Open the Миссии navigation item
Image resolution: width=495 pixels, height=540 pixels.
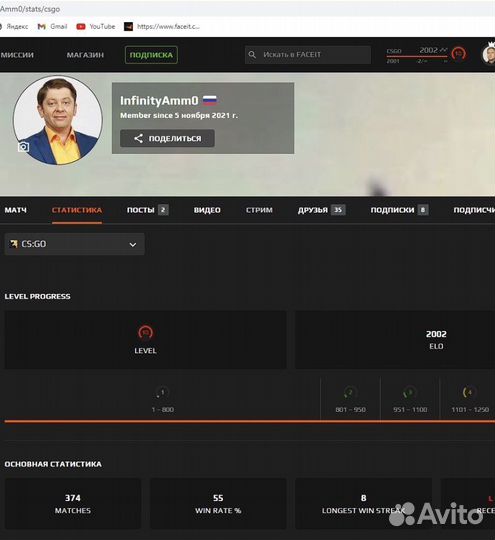pyautogui.click(x=17, y=55)
